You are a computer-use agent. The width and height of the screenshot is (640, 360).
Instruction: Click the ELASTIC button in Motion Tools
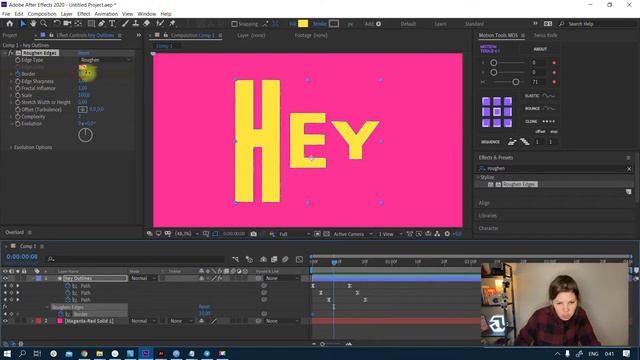click(540, 96)
